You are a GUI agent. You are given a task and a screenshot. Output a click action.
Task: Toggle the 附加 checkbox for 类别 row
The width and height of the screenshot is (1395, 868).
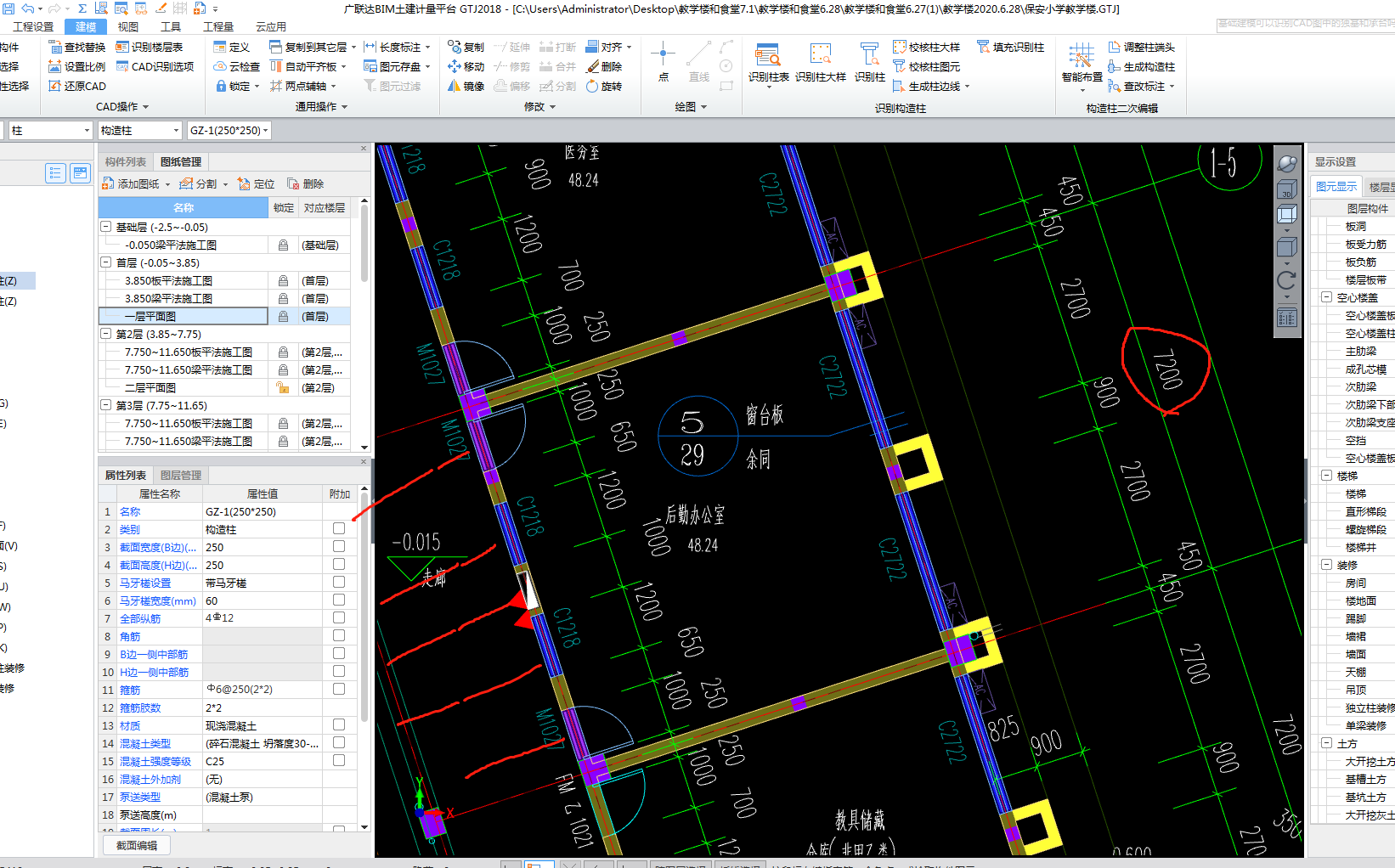pos(339,528)
